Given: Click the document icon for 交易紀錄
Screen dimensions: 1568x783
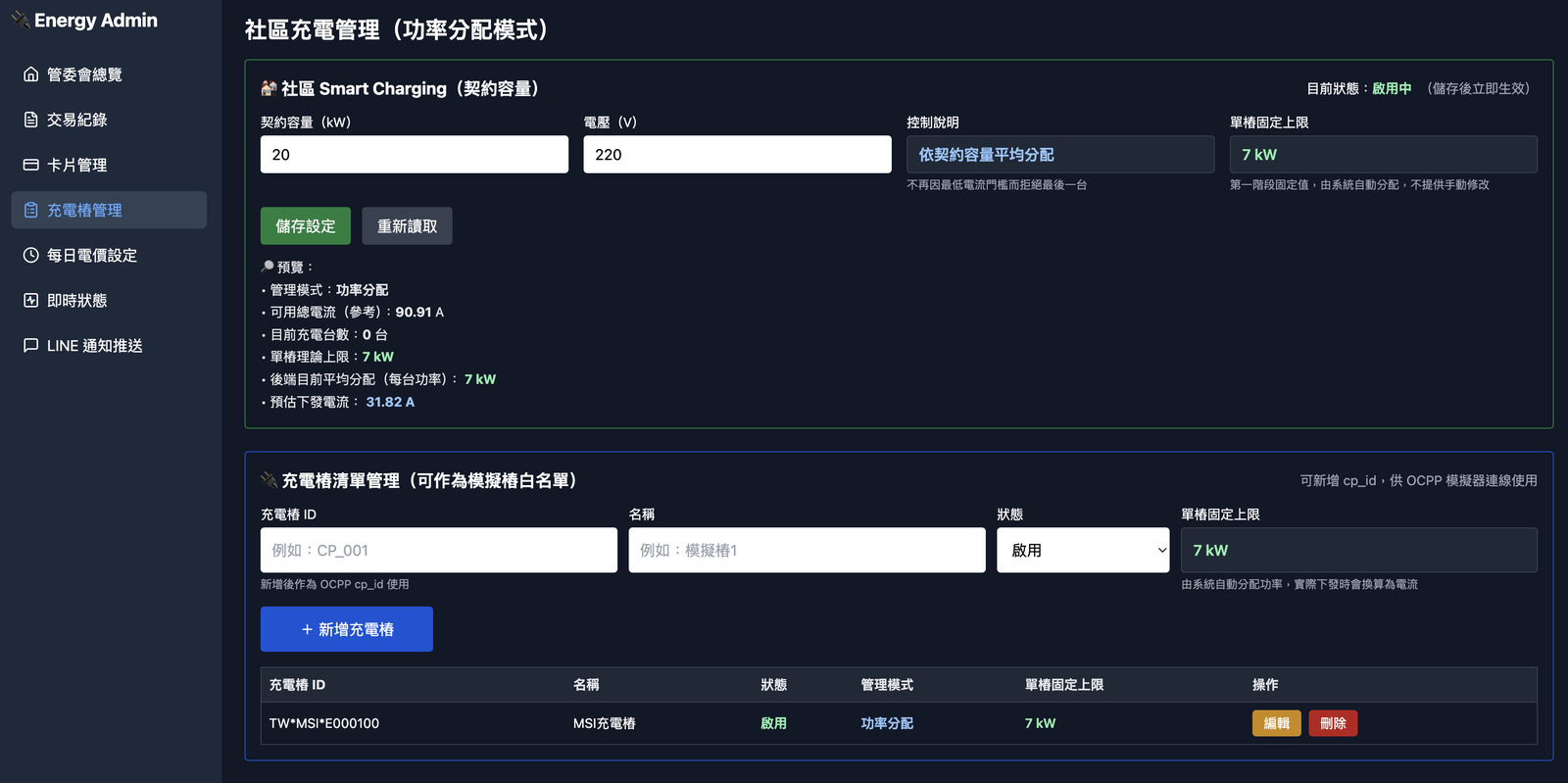Looking at the screenshot, I should point(30,120).
